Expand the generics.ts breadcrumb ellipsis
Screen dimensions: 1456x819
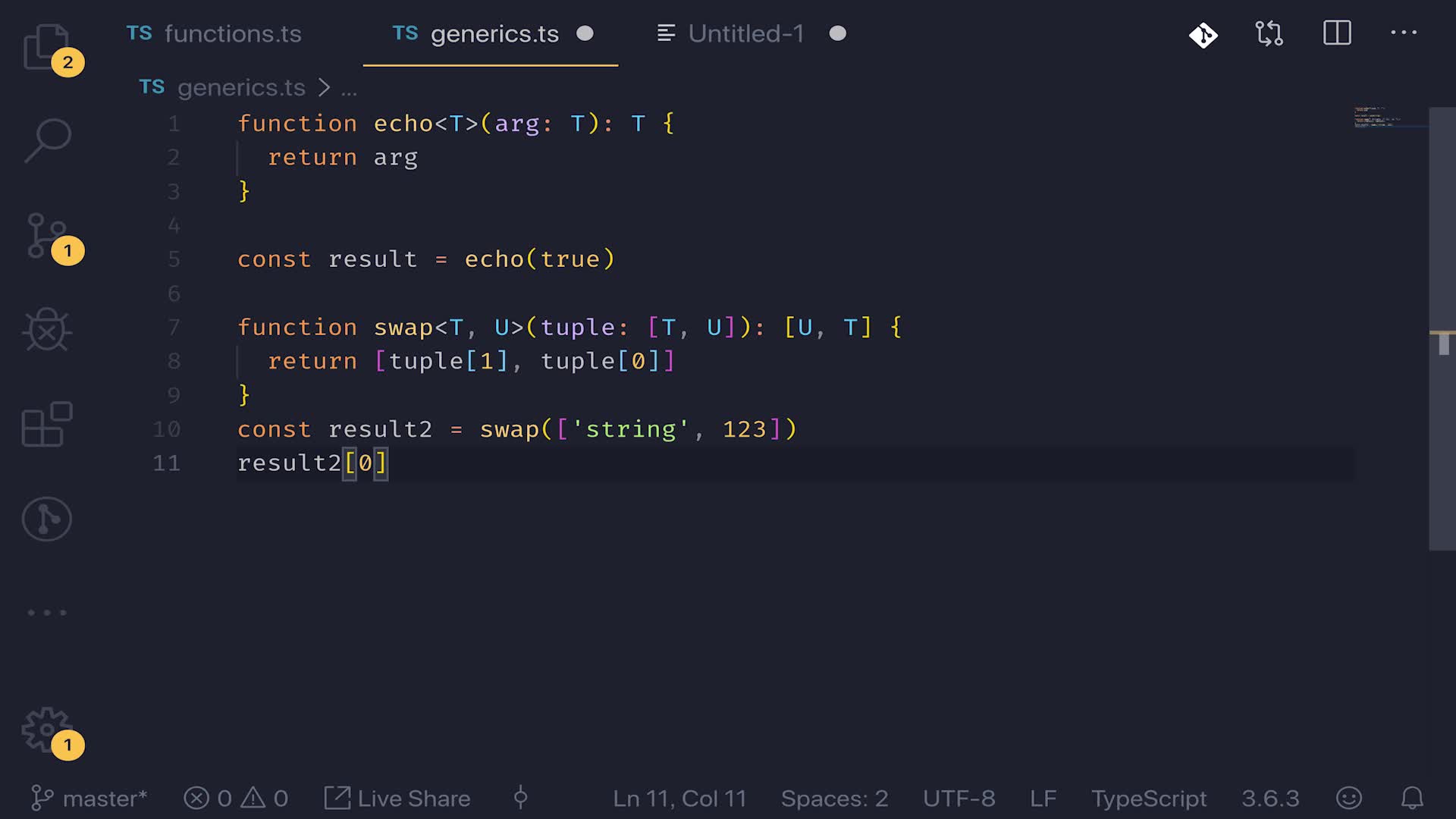(x=349, y=89)
